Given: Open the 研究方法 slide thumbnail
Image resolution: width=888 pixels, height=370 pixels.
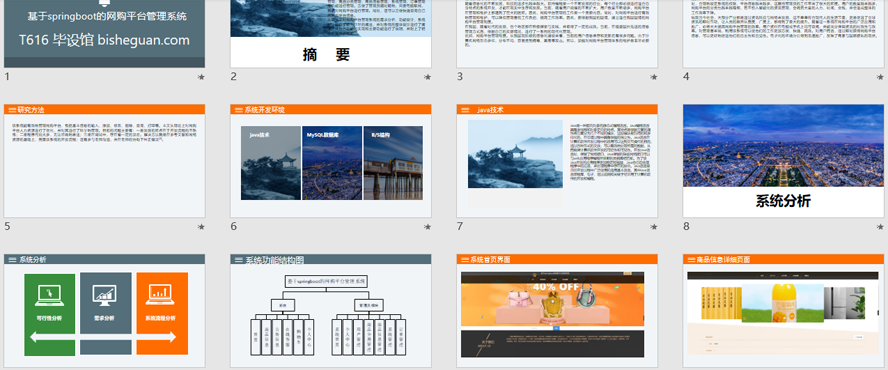Looking at the screenshot, I should coord(104,161).
